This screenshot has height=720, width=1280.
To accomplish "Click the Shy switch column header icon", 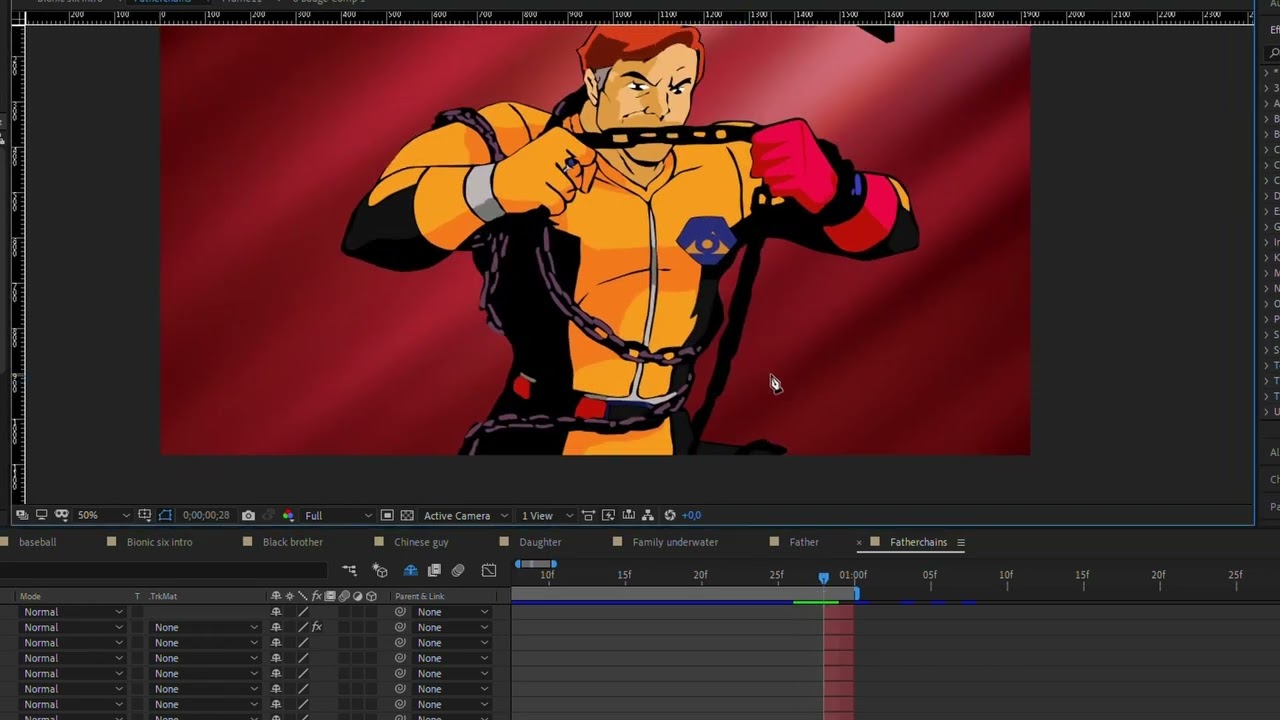I will point(276,596).
